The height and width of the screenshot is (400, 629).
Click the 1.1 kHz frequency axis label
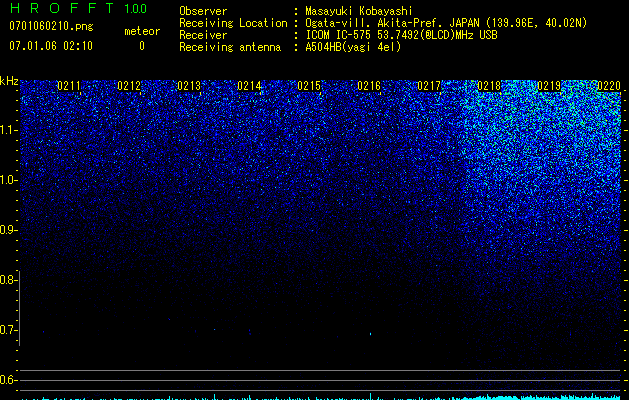[x=8, y=130]
